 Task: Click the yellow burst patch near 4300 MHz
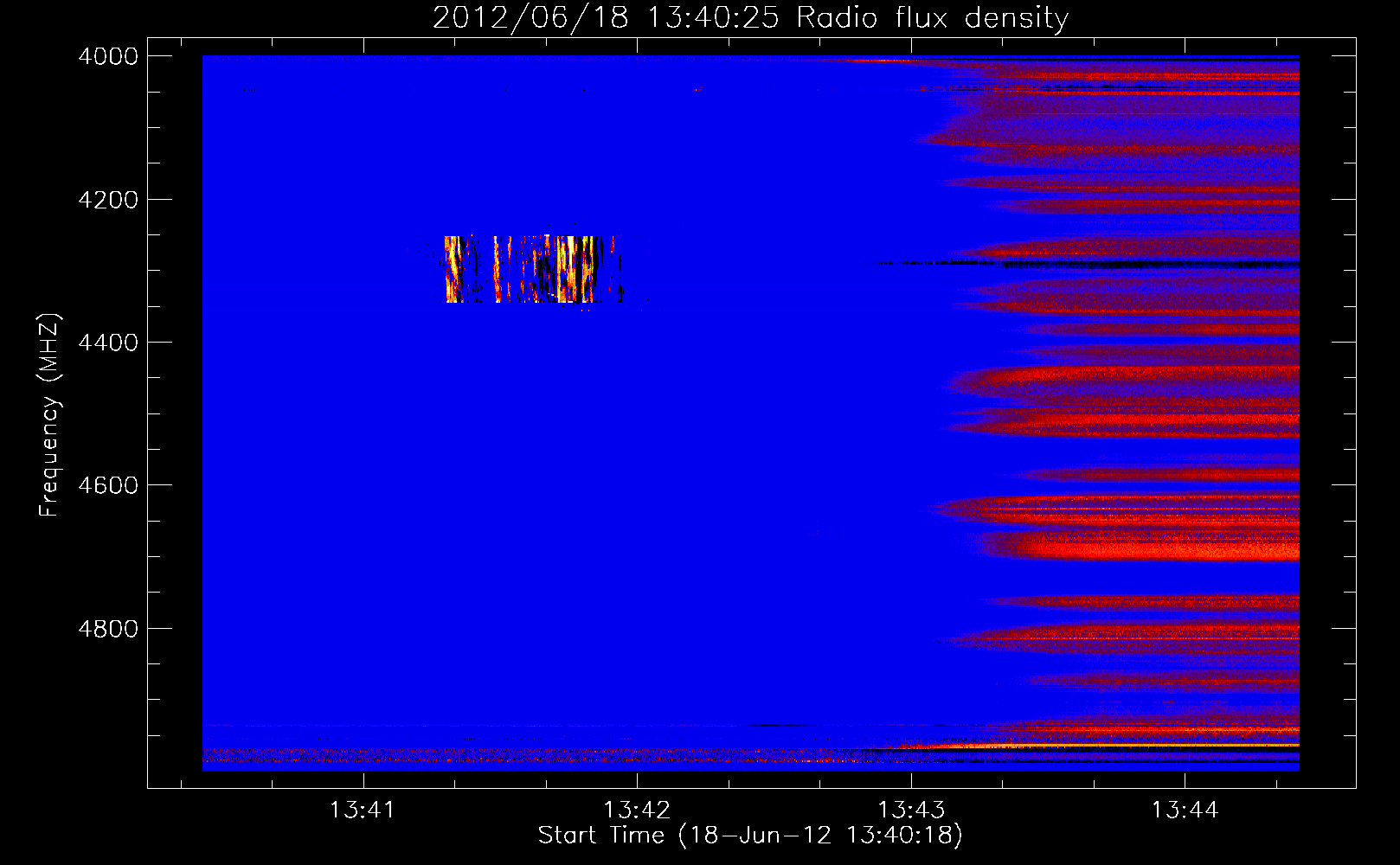534,269
